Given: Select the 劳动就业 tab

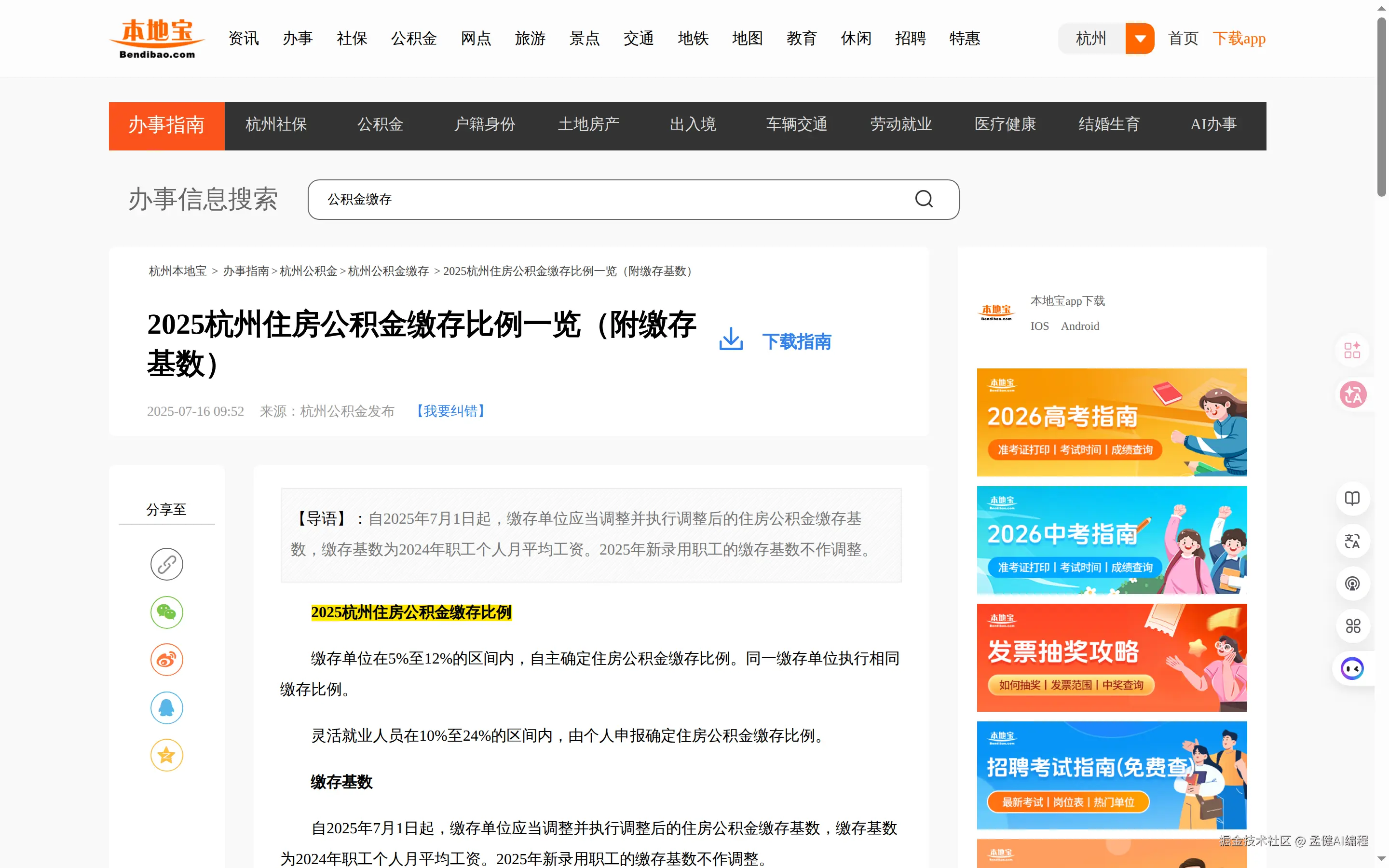Looking at the screenshot, I should pyautogui.click(x=901, y=124).
